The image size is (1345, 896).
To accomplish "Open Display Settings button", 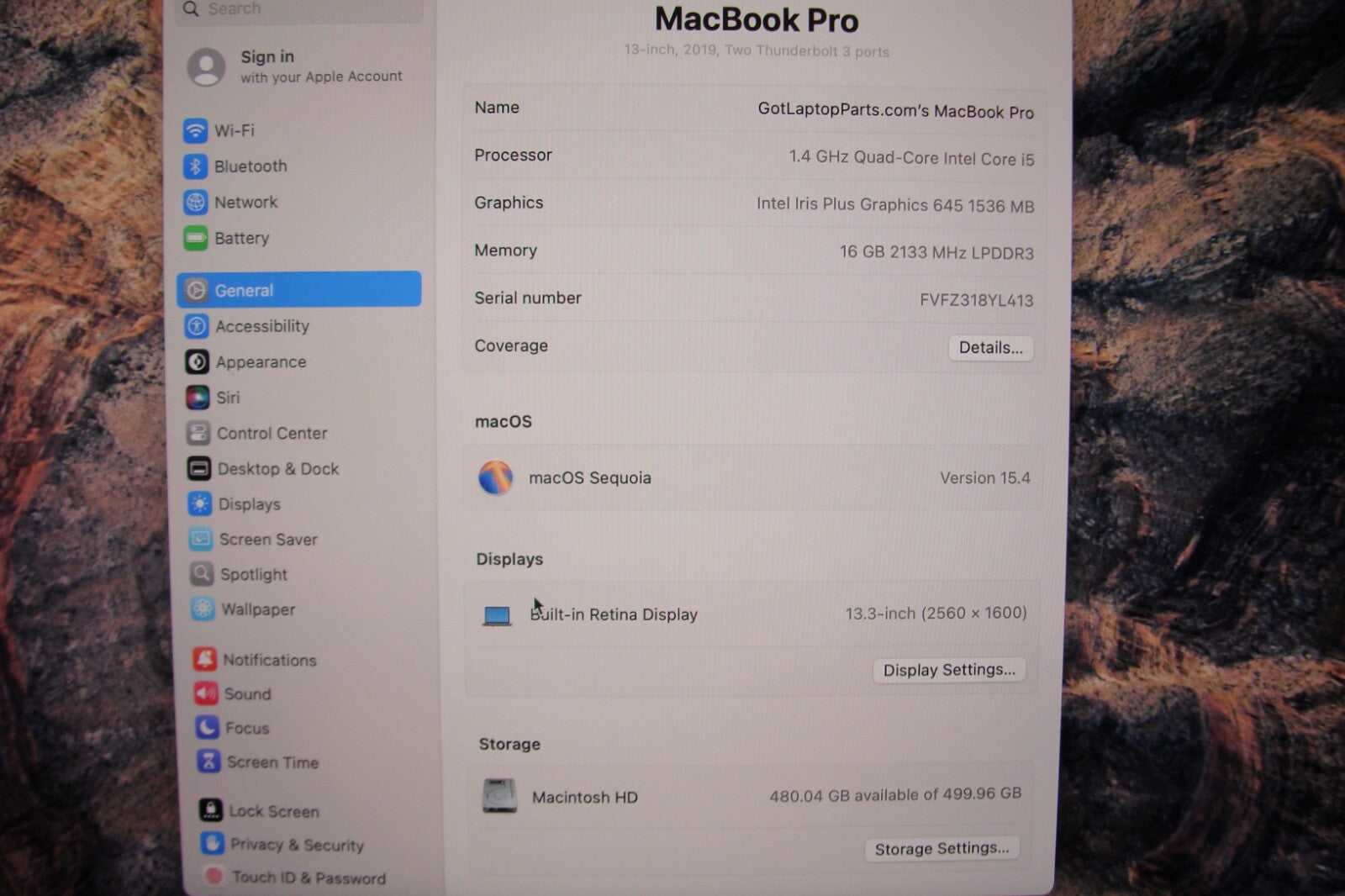I will (x=948, y=670).
